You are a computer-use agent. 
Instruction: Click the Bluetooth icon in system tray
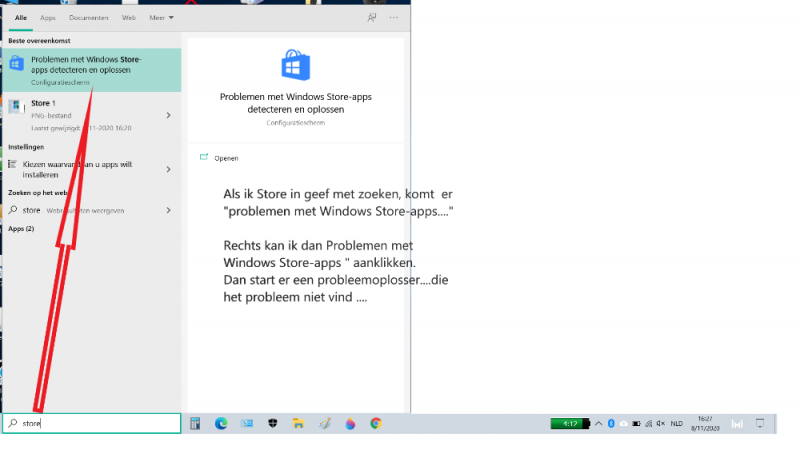610,424
